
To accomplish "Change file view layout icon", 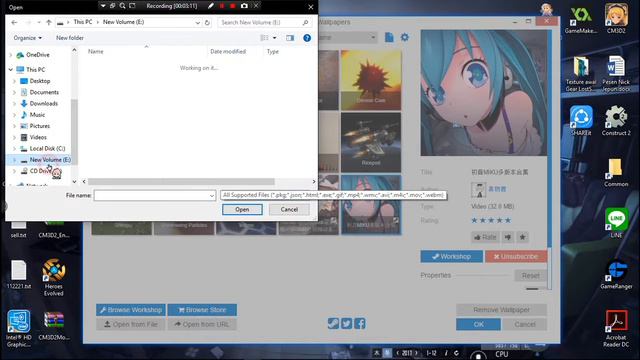I will tap(264, 38).
